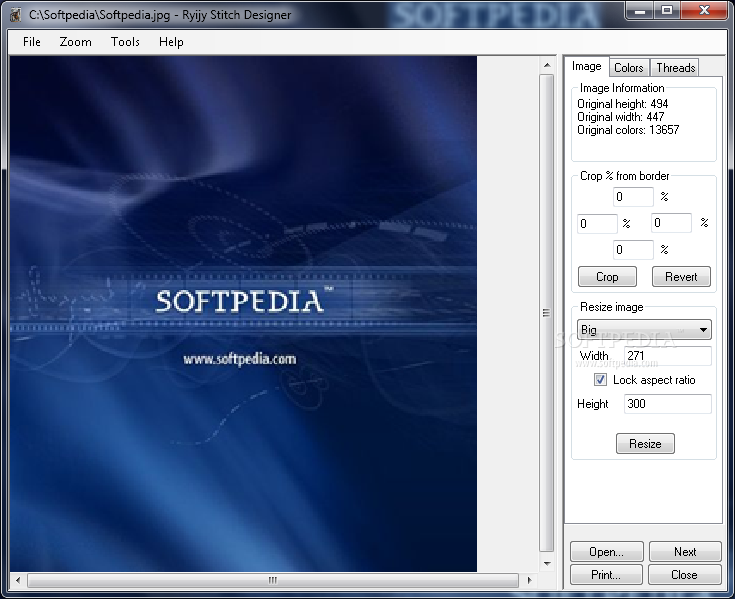Click the right crop percent field
Screen dimensions: 735x599
tap(671, 223)
